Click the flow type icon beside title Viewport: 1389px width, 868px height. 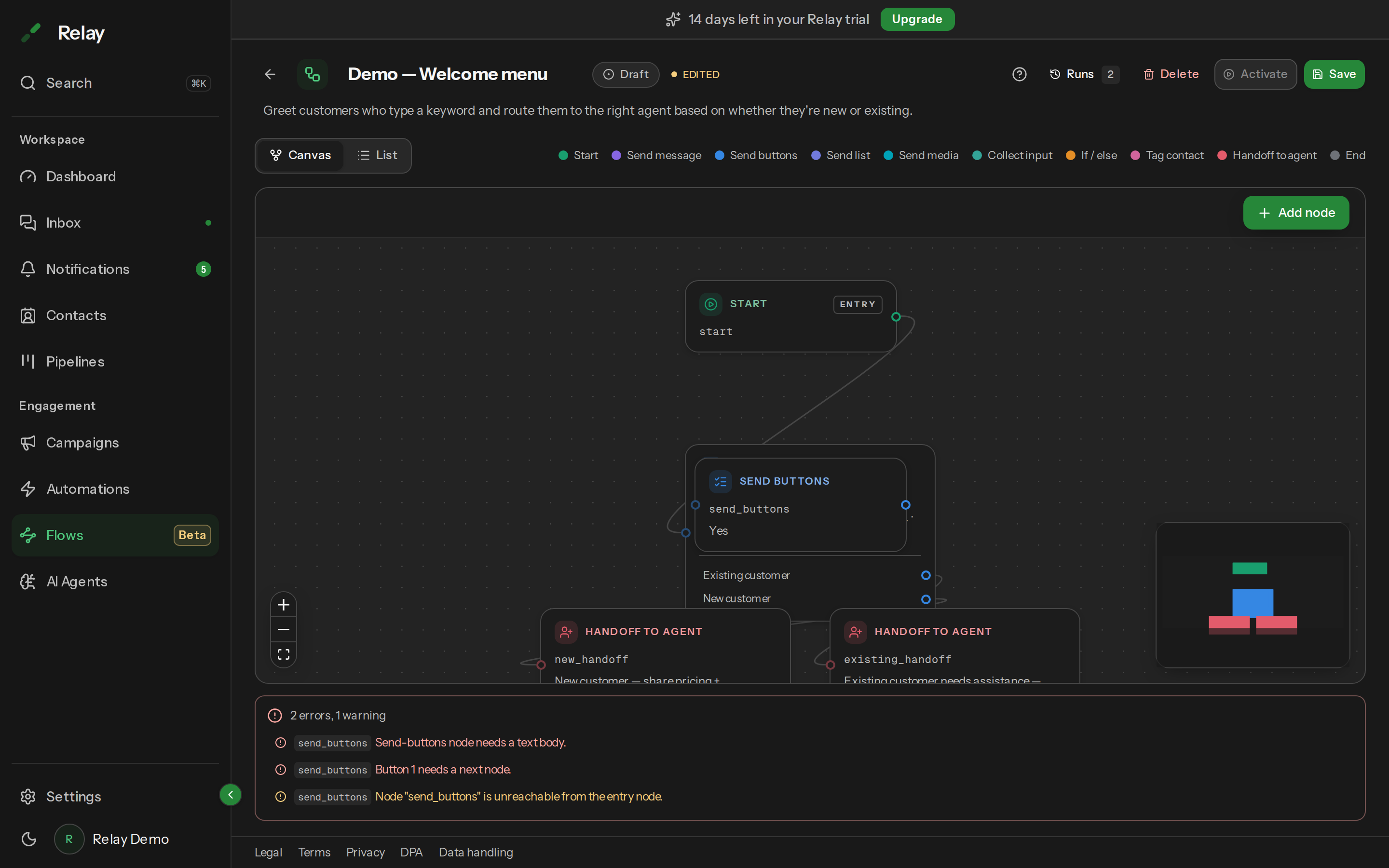[312, 74]
